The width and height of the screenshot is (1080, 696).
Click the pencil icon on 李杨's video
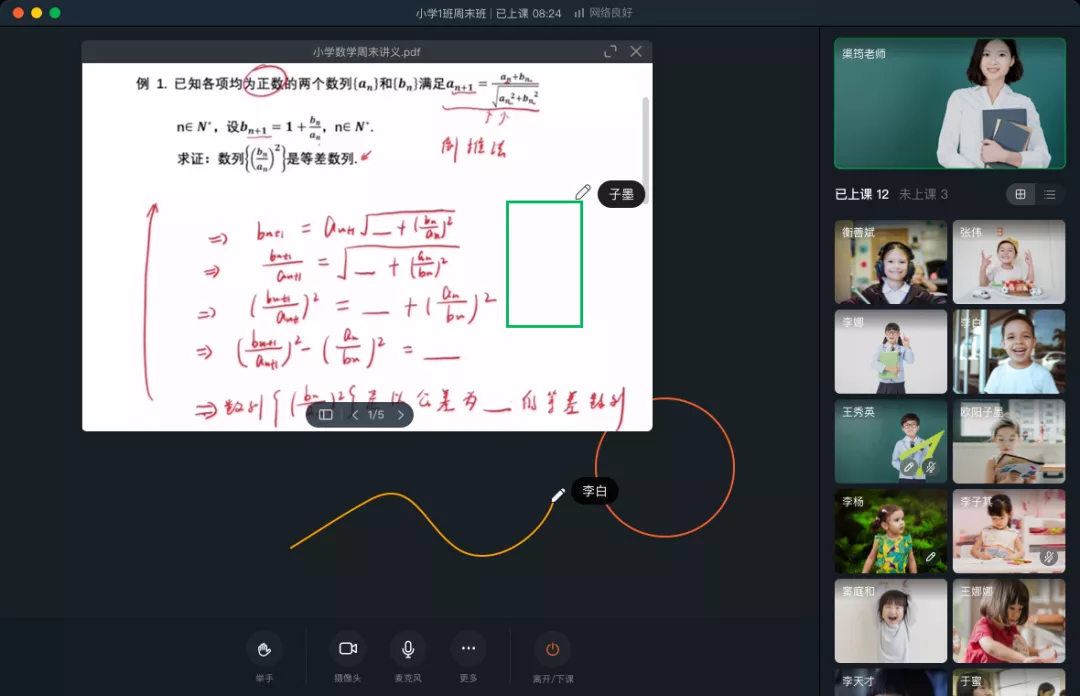point(931,557)
